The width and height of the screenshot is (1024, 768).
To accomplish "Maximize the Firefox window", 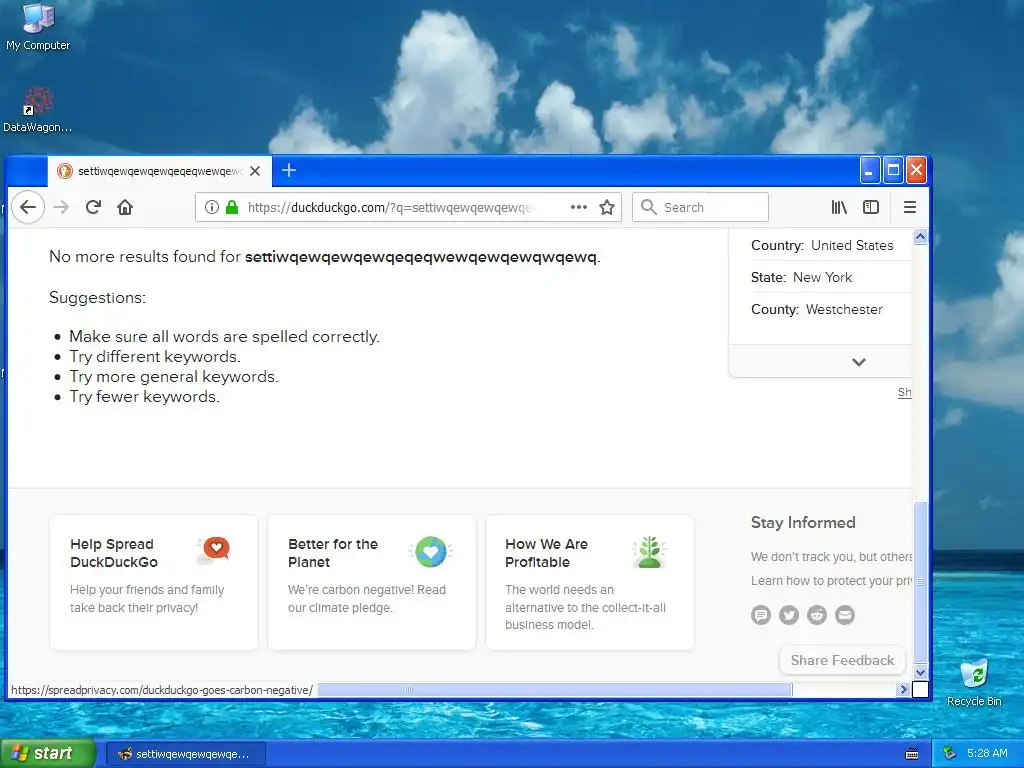I will 893,170.
